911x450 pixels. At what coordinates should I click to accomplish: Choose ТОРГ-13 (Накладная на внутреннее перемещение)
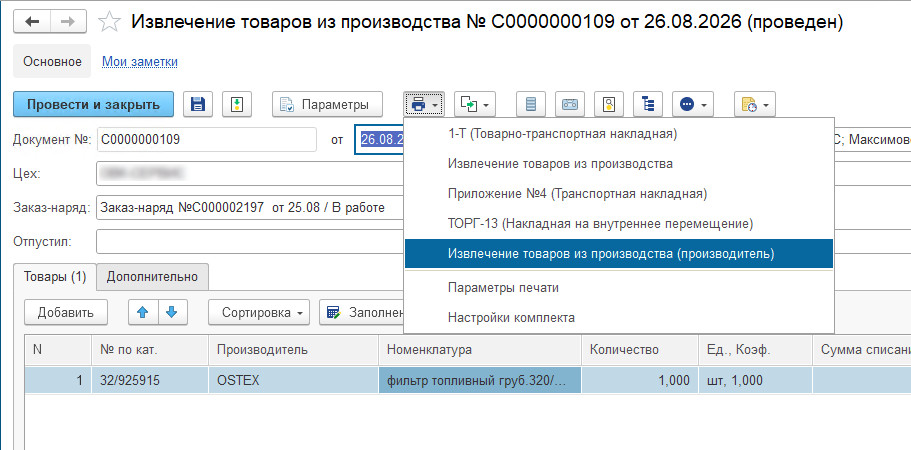tap(619, 223)
